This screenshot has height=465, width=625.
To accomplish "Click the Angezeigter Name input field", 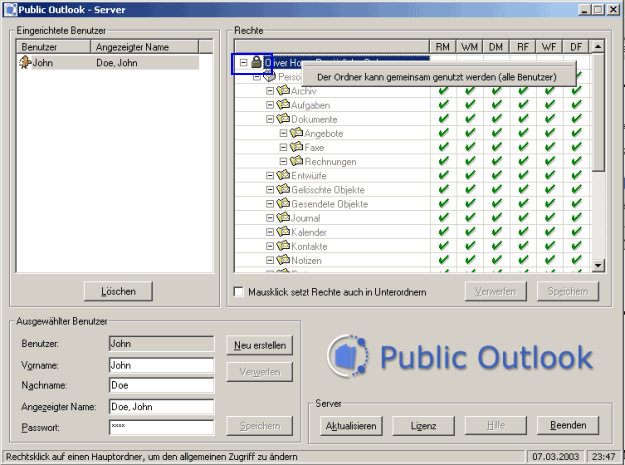I will (x=161, y=406).
